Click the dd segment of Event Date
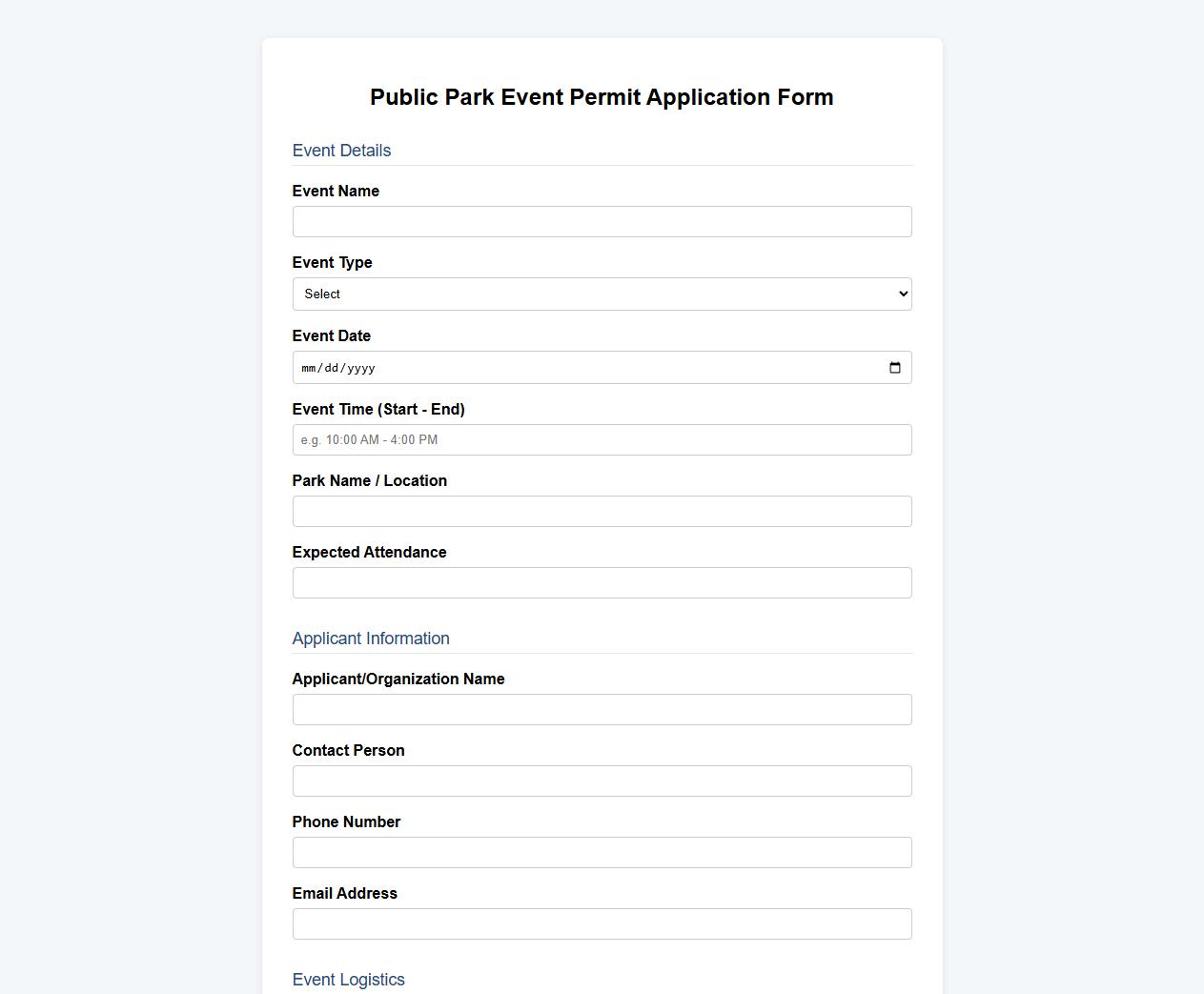The image size is (1204, 994). (331, 368)
